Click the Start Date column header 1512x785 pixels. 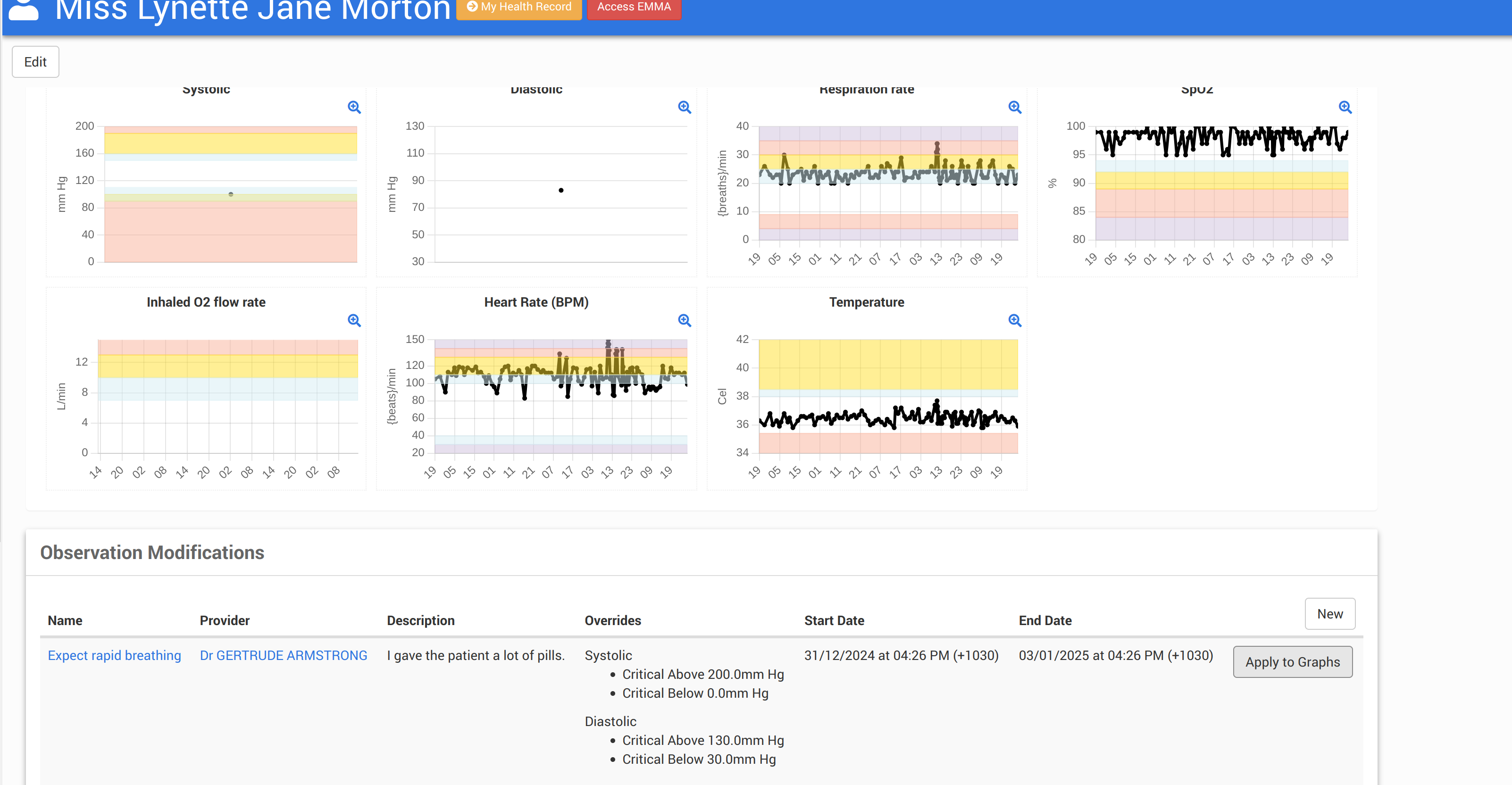(x=834, y=621)
